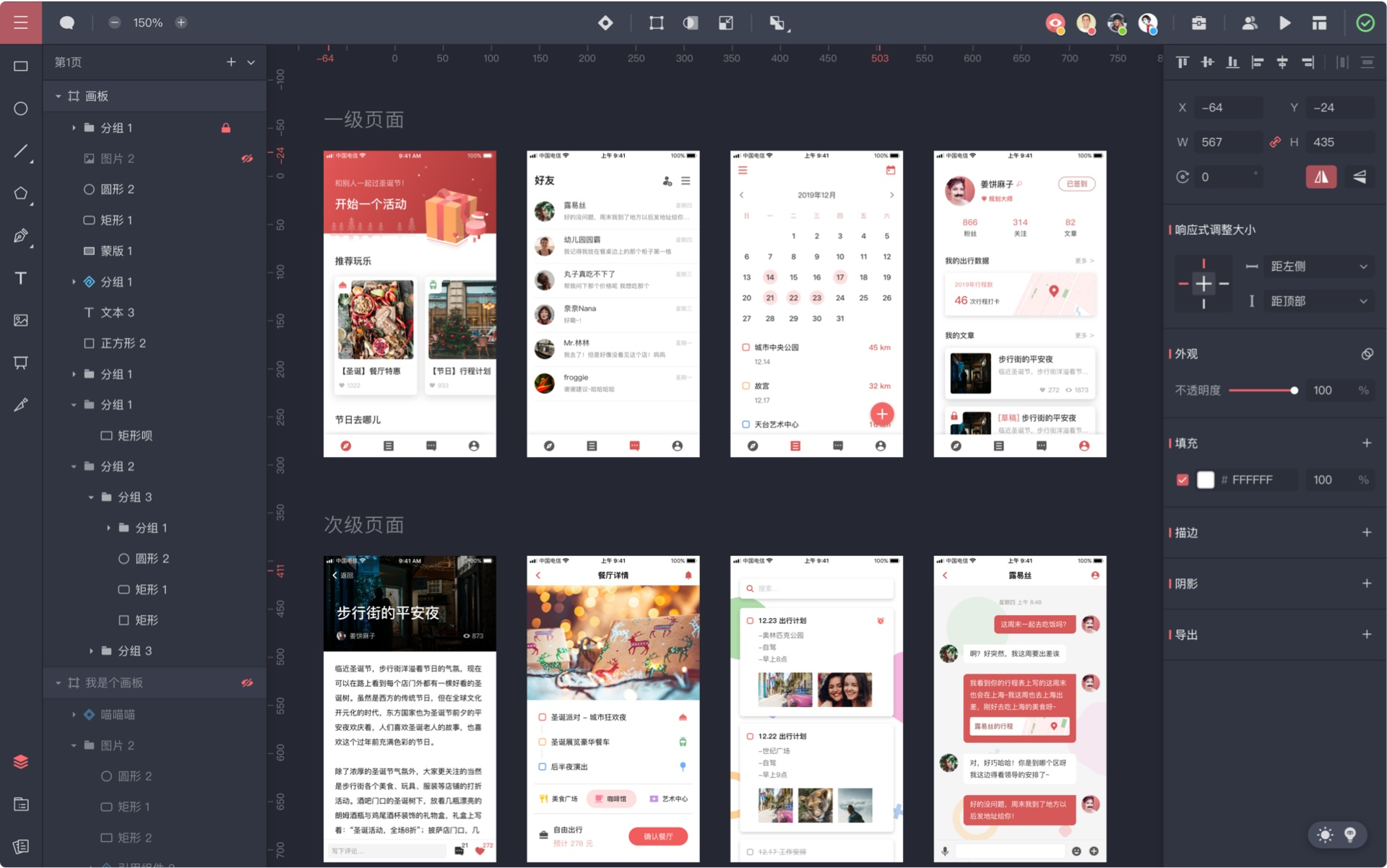Pick the Eyedropper tool
Viewport: 1387px width, 868px height.
[x=21, y=405]
